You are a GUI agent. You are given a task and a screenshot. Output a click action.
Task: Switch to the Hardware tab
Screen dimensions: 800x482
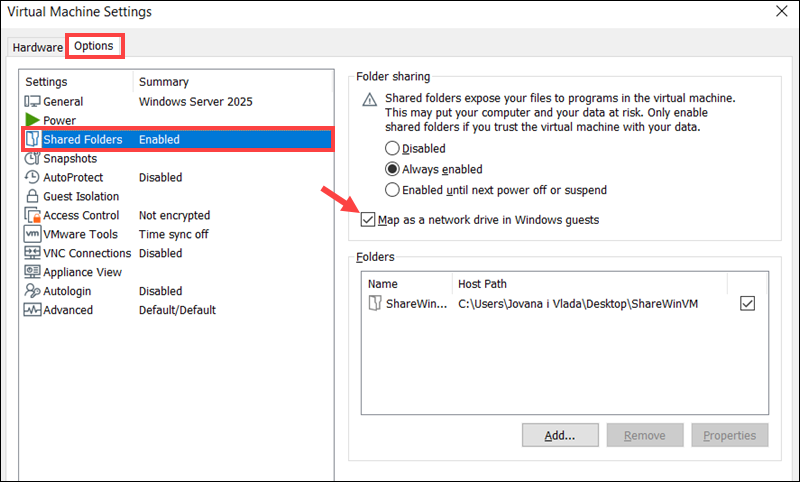(37, 48)
